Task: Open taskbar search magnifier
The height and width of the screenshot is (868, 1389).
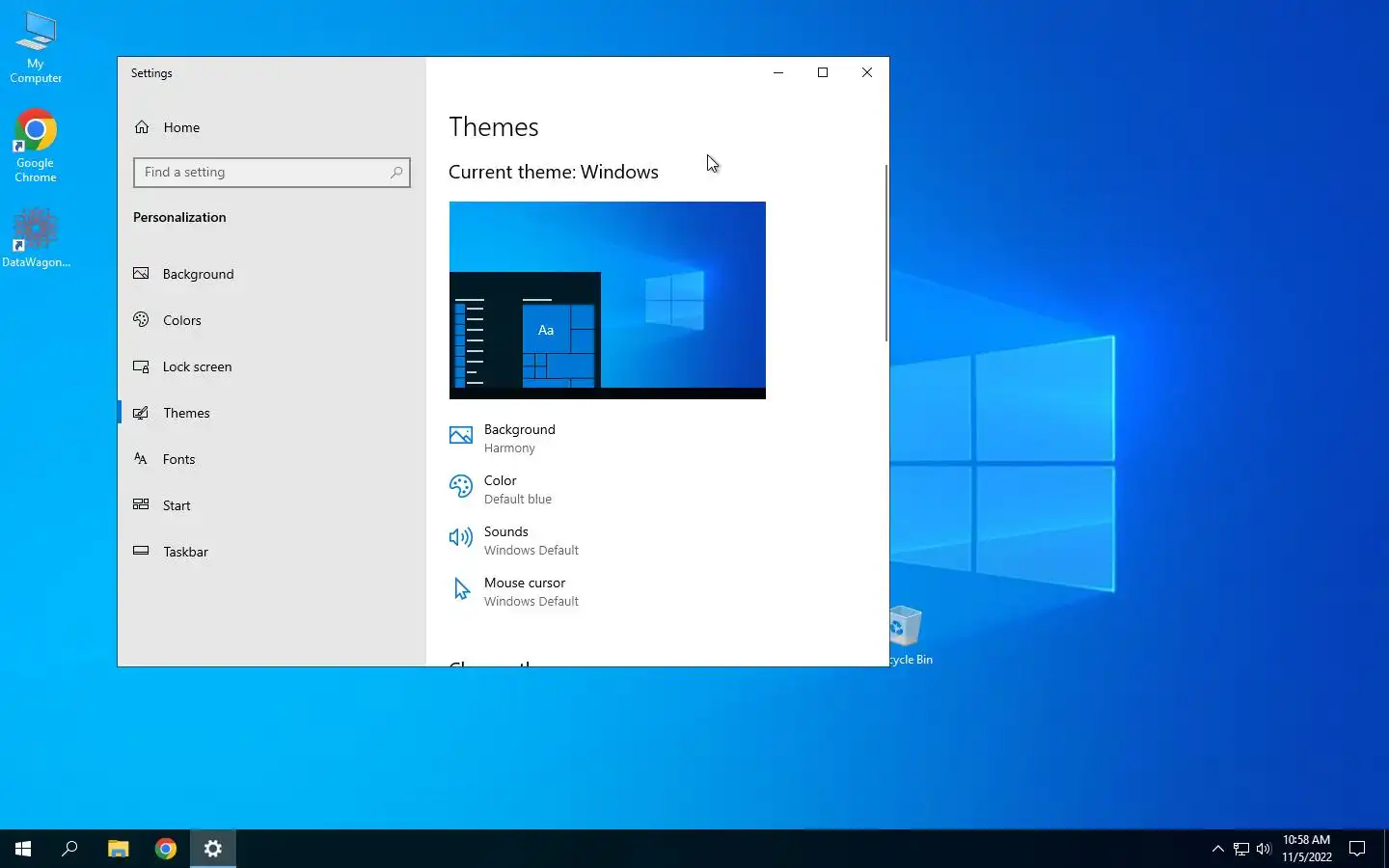Action: [x=69, y=849]
